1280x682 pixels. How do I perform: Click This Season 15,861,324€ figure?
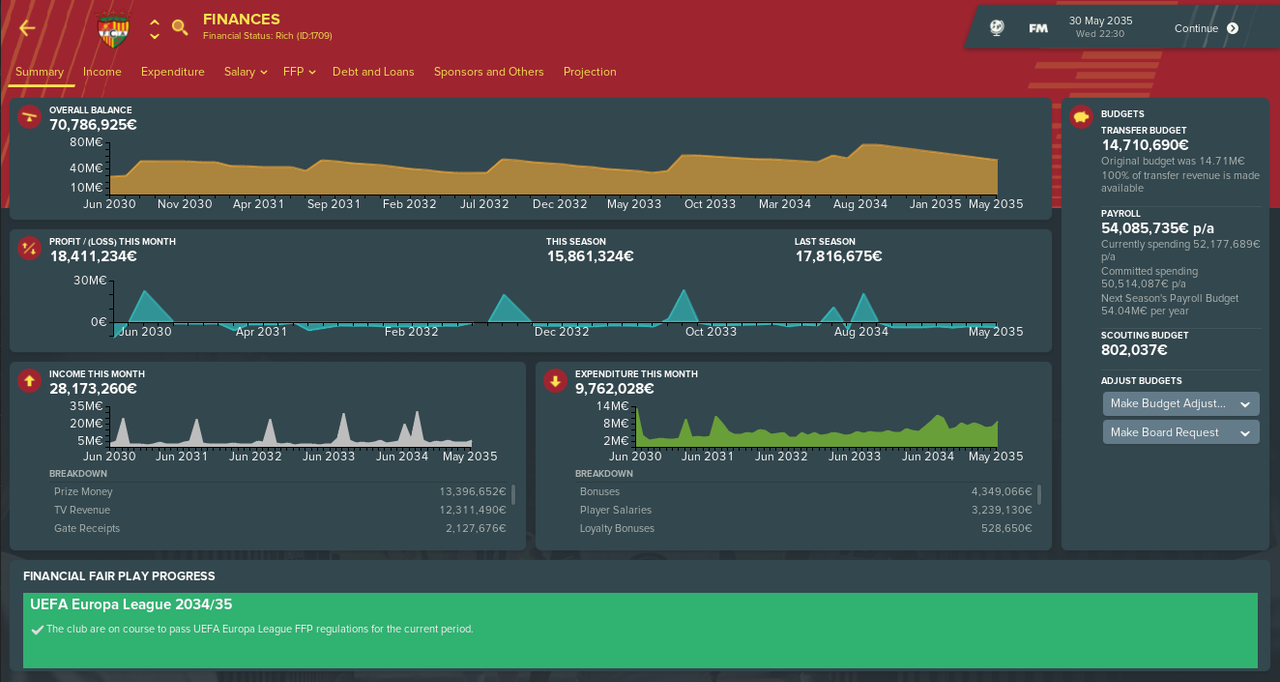[590, 256]
